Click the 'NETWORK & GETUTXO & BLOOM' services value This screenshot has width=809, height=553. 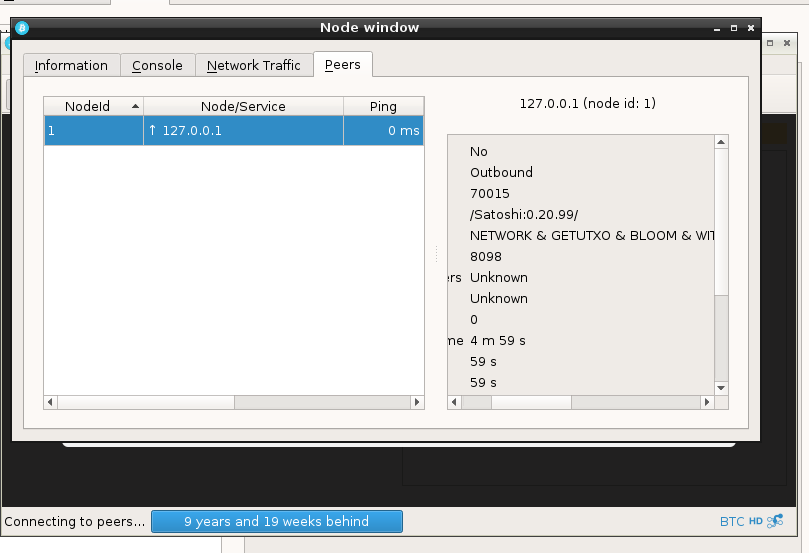592,236
